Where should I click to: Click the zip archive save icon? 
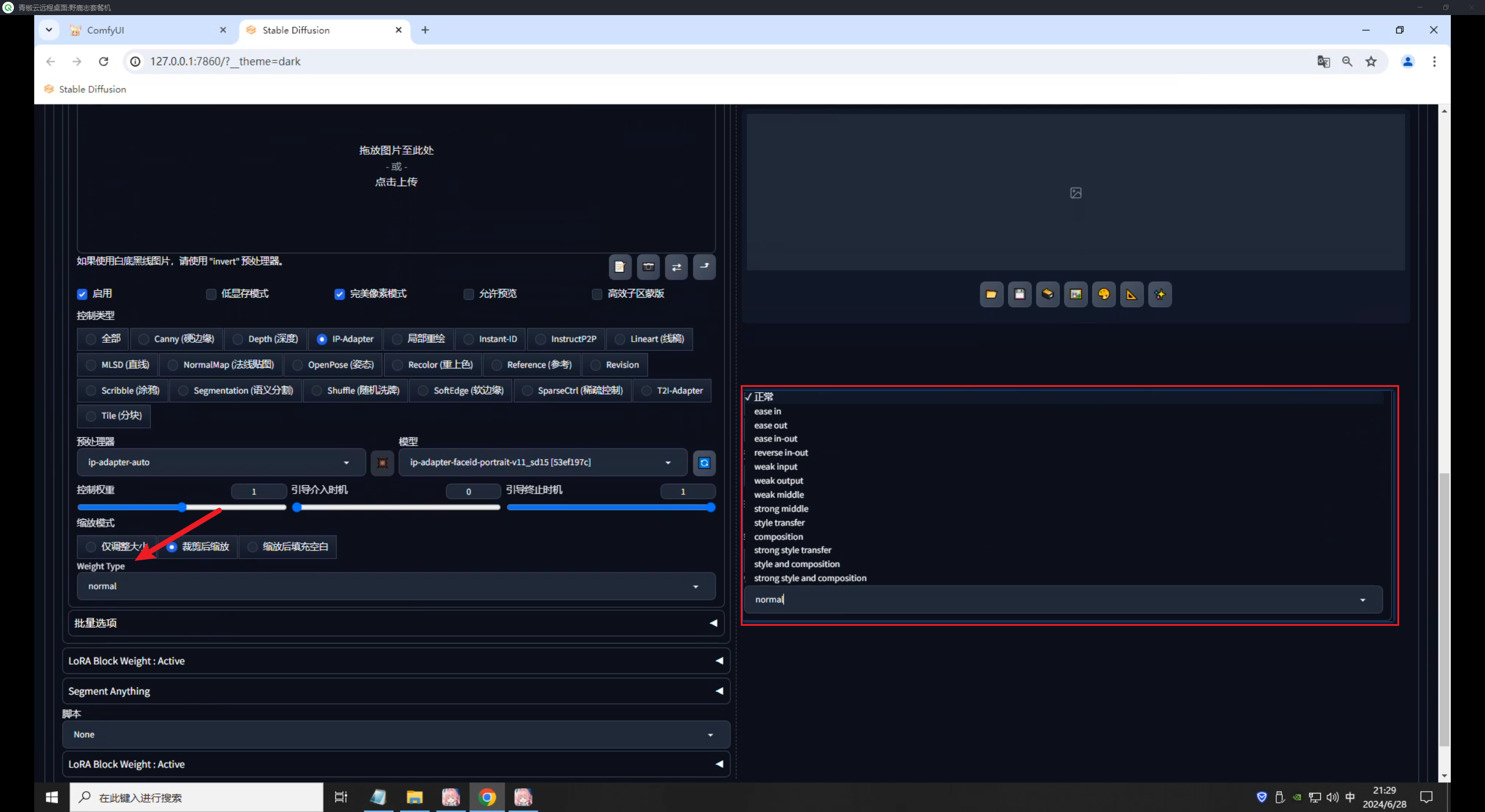(x=1048, y=295)
